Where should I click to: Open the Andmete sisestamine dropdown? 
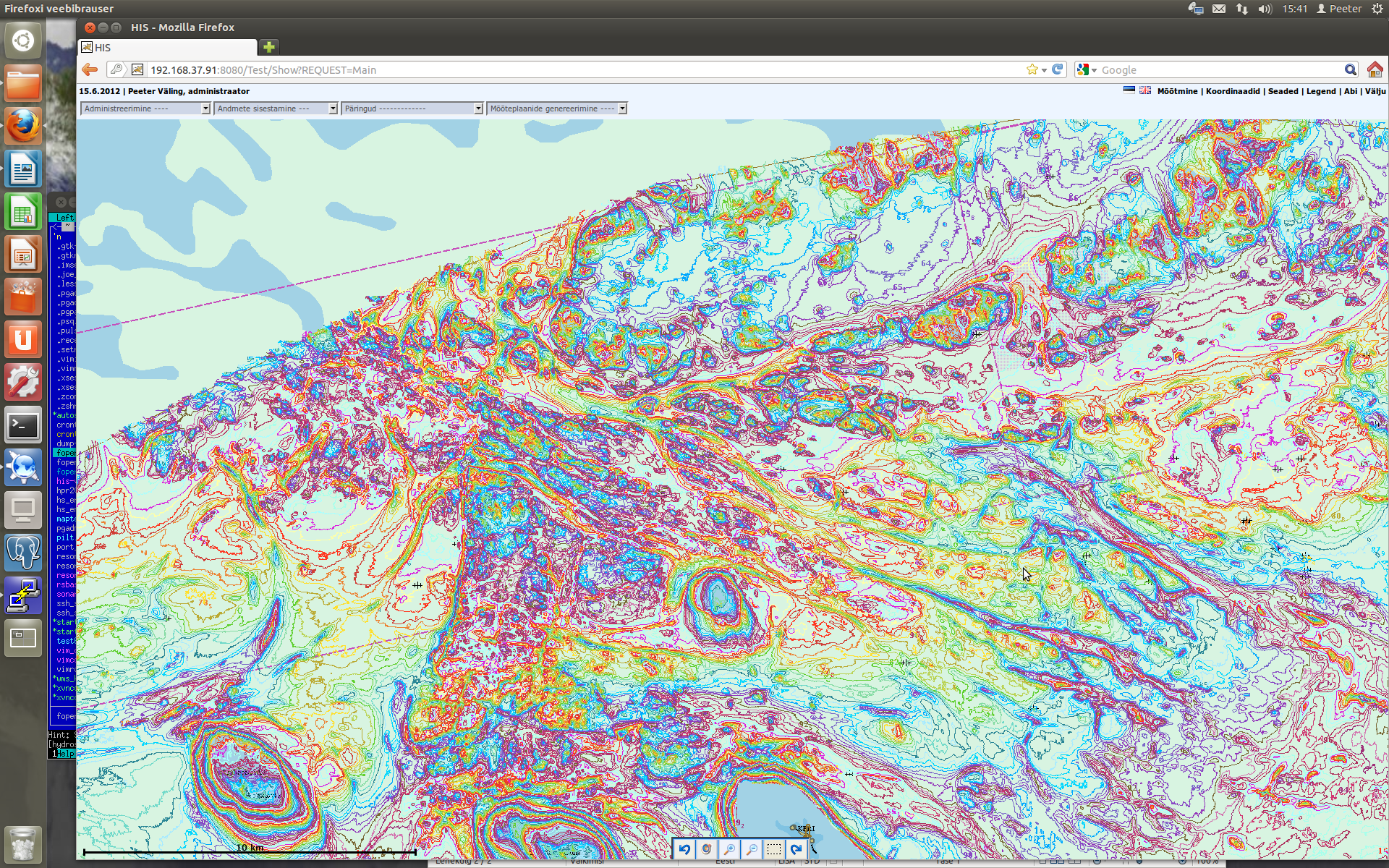tap(276, 109)
